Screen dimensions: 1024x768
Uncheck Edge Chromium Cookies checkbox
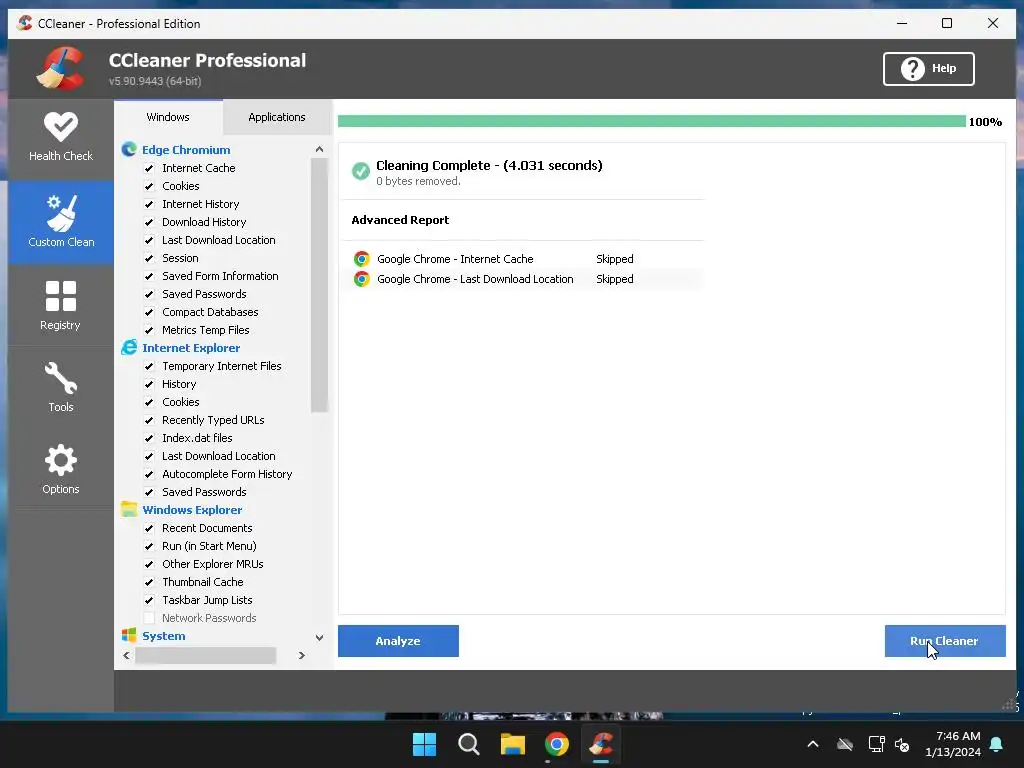click(x=149, y=186)
